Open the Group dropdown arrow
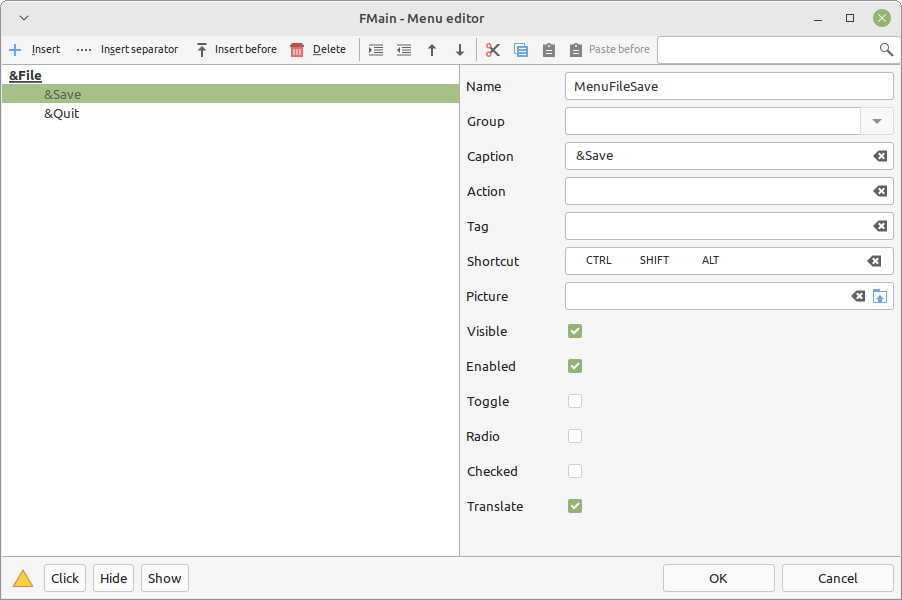Viewport: 902px width, 600px height. 877,121
